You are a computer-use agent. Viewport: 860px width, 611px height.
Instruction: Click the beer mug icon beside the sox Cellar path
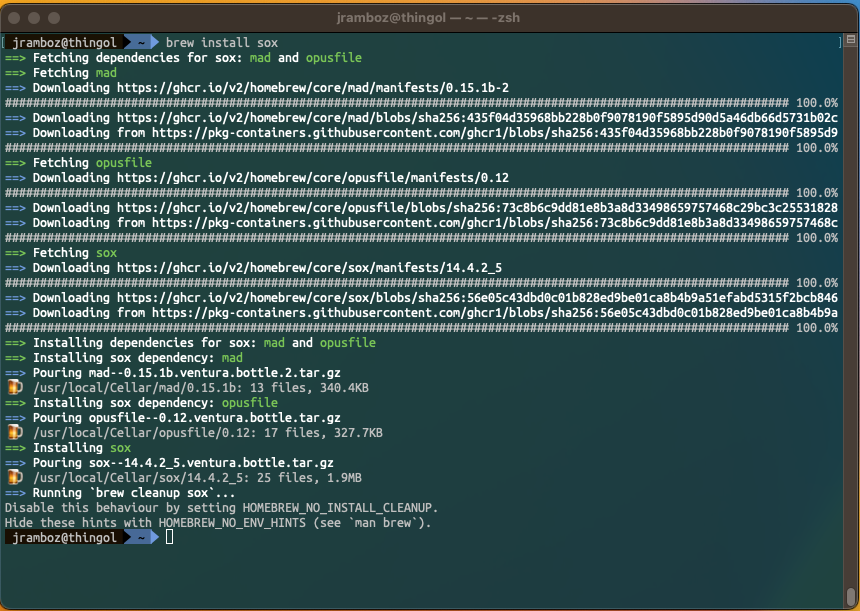(x=14, y=478)
